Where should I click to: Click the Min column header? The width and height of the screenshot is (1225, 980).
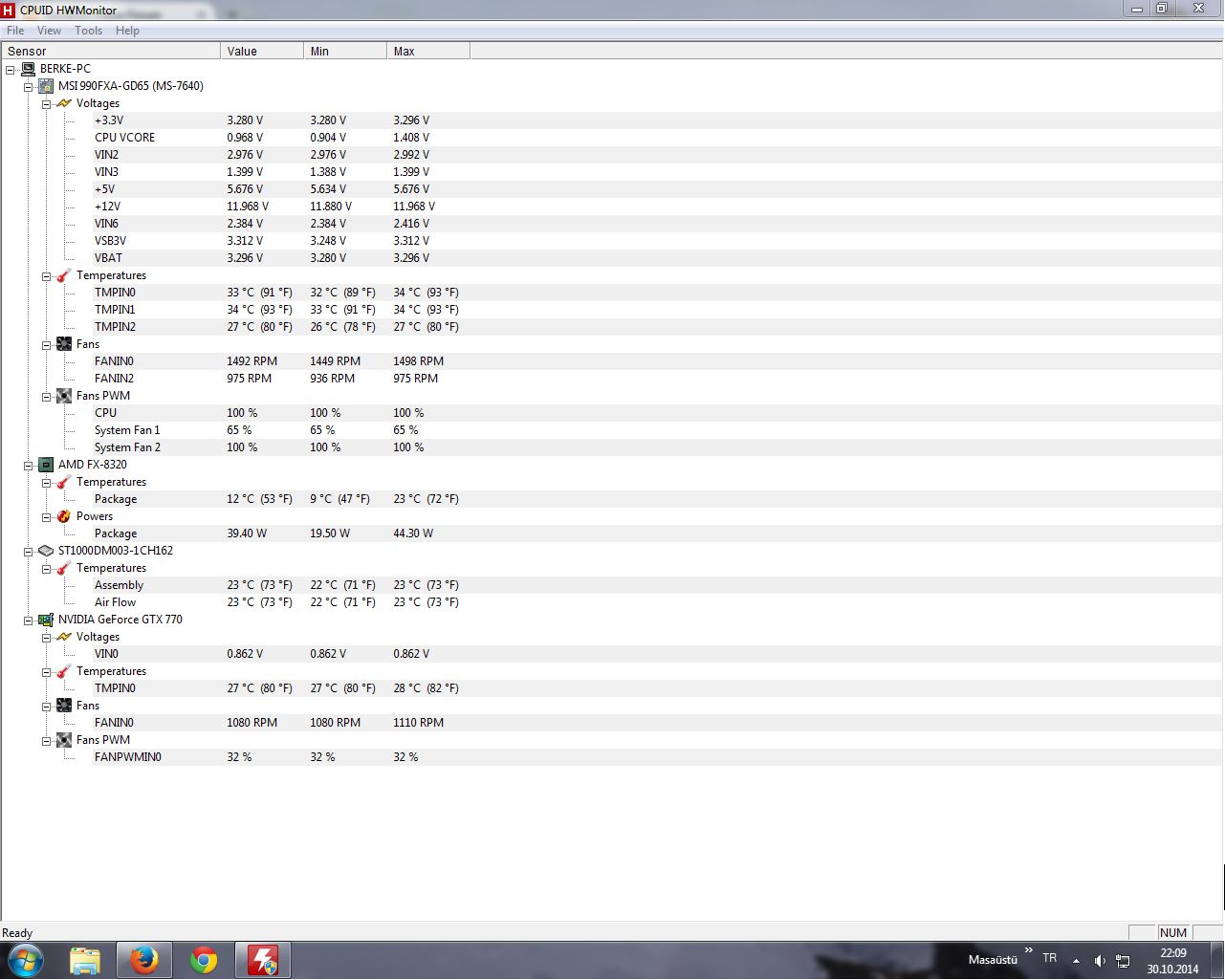pyautogui.click(x=345, y=51)
